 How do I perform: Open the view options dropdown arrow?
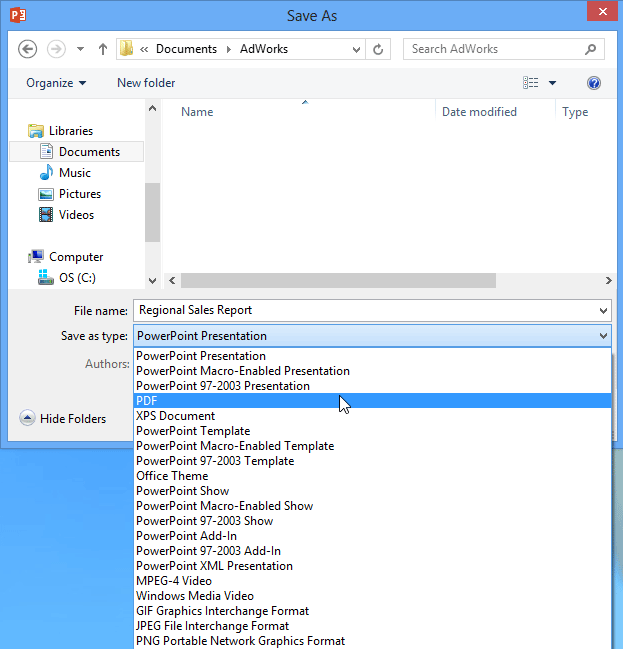[552, 83]
